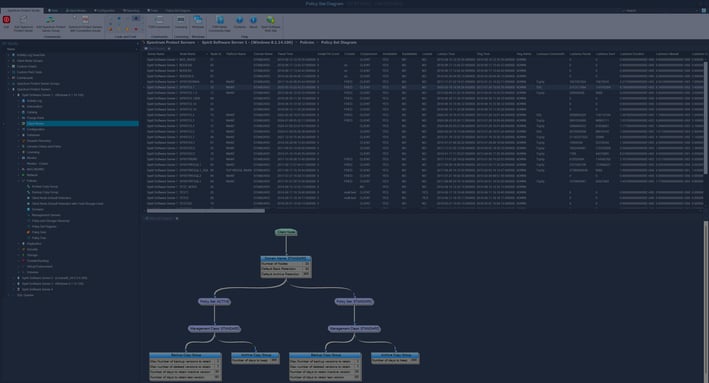The width and height of the screenshot is (709, 383).
Task: Collapse the Spectrum Protect Servers tree node
Action: (x=9, y=89)
